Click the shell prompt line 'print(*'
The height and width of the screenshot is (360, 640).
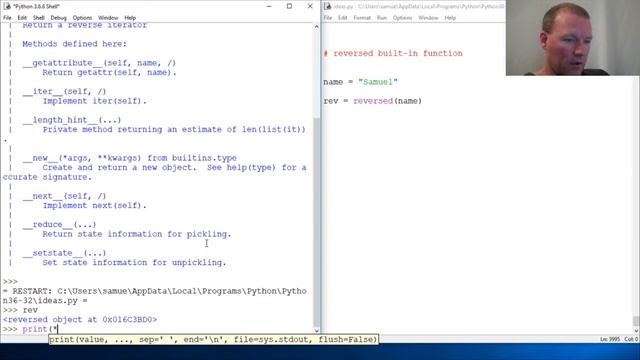31,329
